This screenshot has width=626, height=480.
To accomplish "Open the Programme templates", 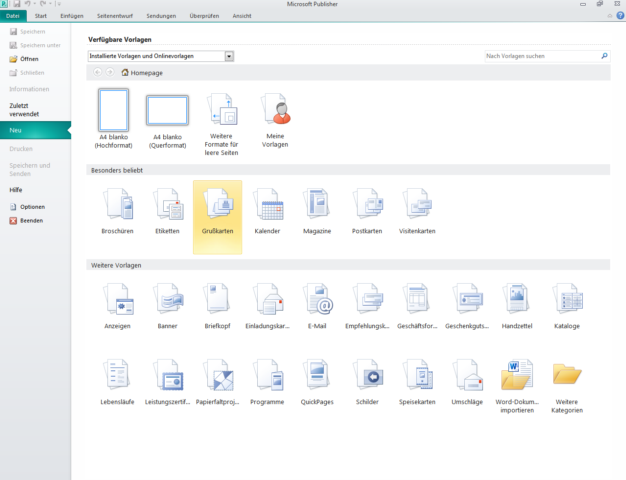I will 267,382.
